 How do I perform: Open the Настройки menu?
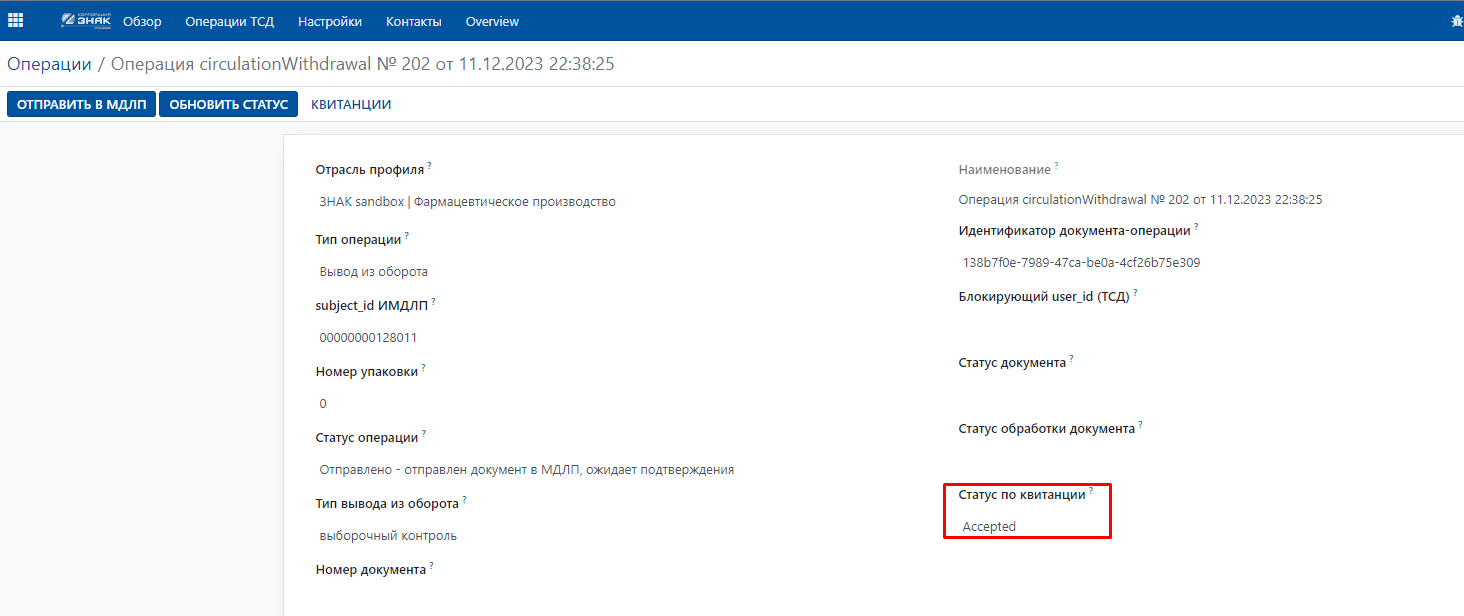tap(330, 21)
